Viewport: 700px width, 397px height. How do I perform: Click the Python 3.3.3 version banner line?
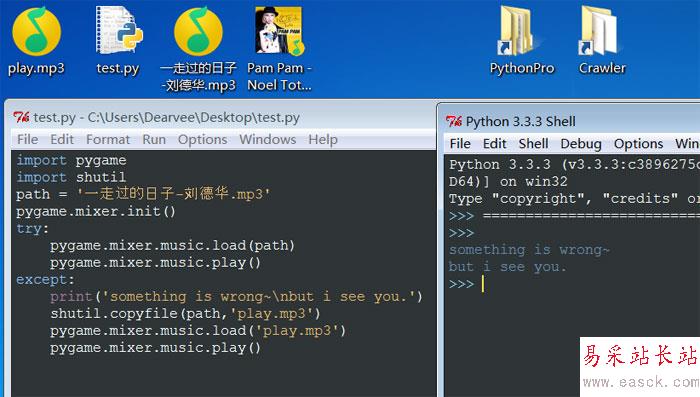pos(574,164)
